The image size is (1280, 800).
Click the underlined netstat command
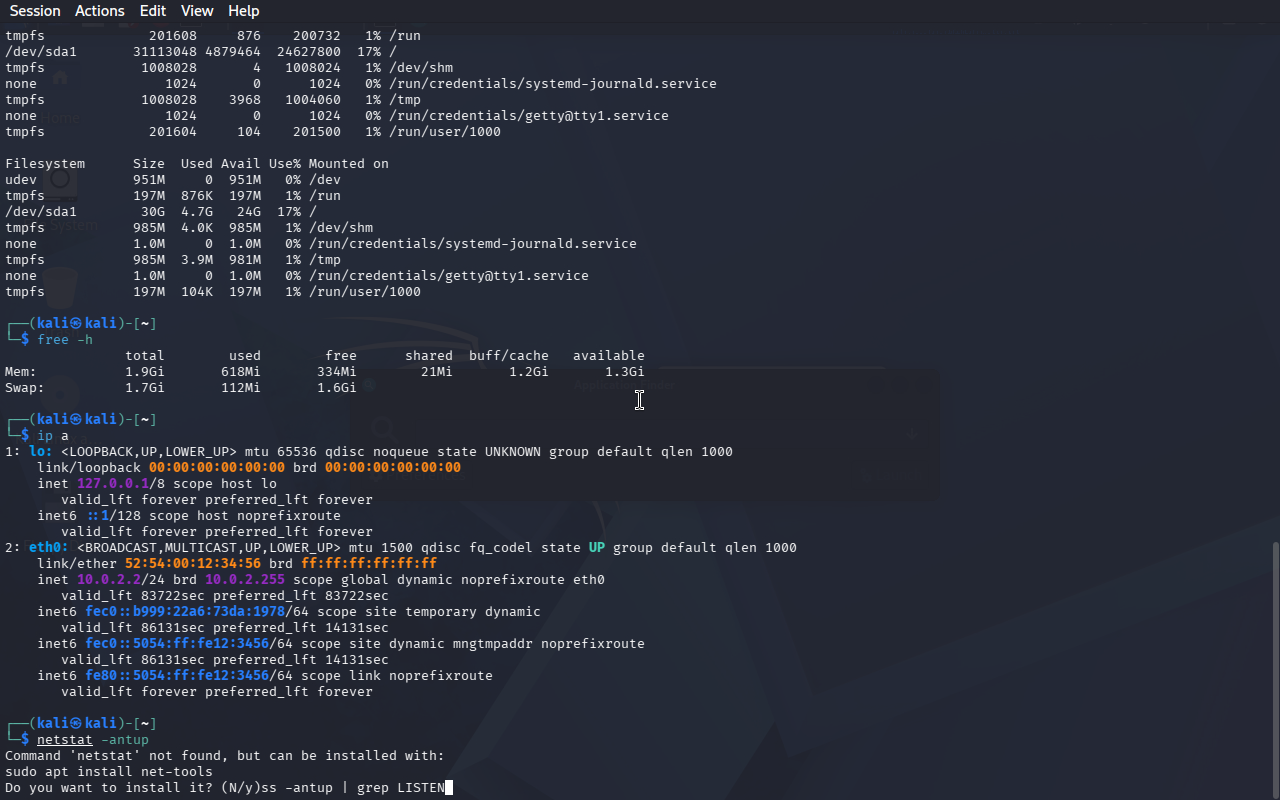click(65, 740)
